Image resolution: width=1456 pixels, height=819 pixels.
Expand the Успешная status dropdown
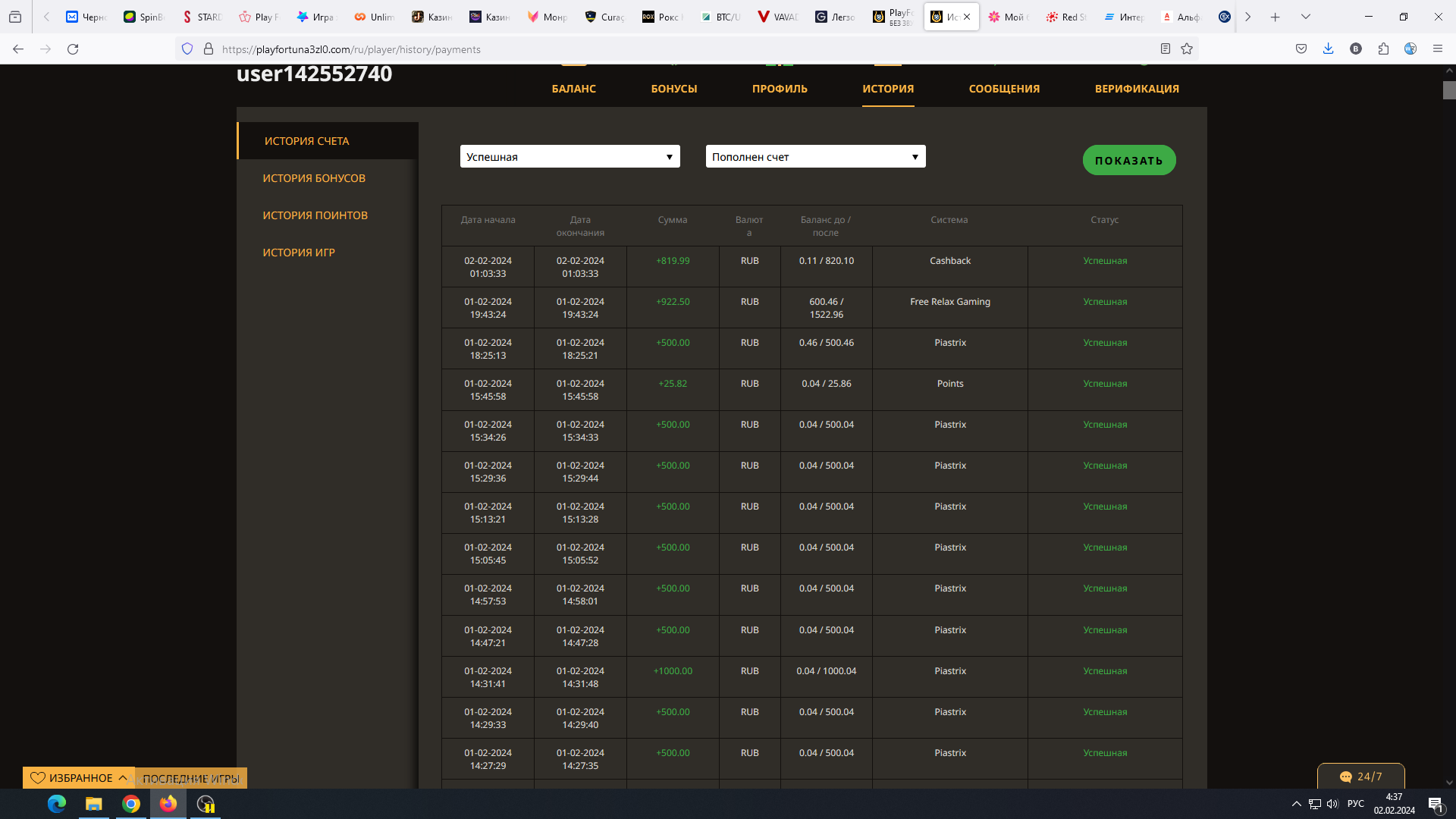pyautogui.click(x=570, y=157)
